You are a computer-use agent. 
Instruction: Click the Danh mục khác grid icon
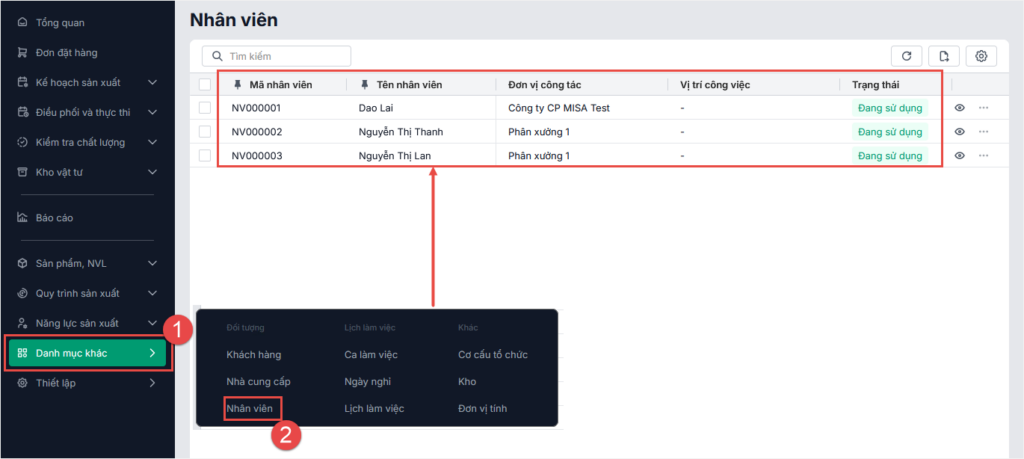tap(22, 353)
